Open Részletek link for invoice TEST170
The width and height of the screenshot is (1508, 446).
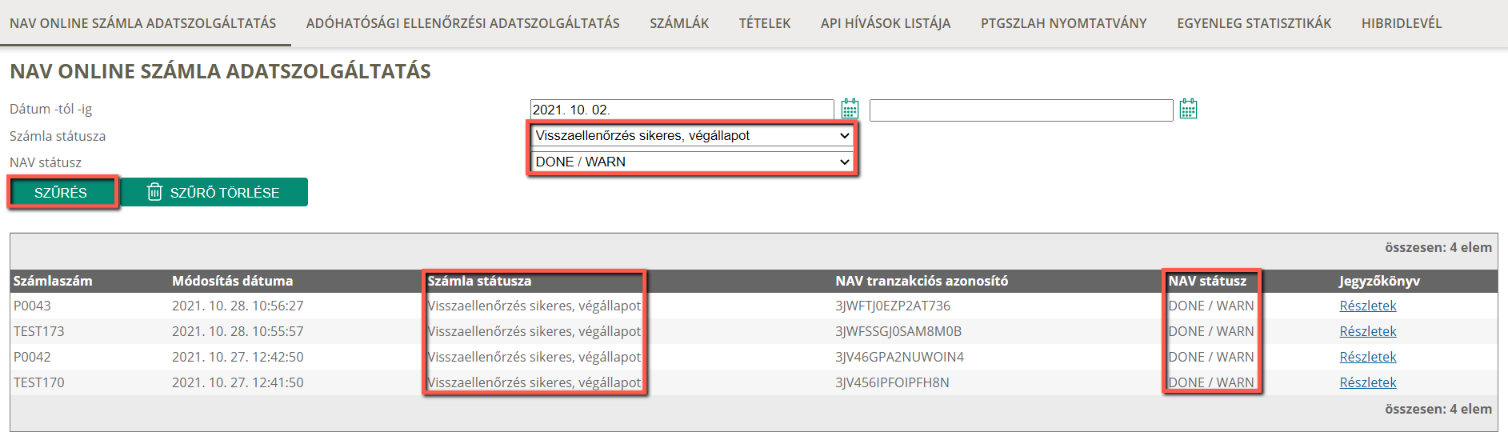(1367, 382)
